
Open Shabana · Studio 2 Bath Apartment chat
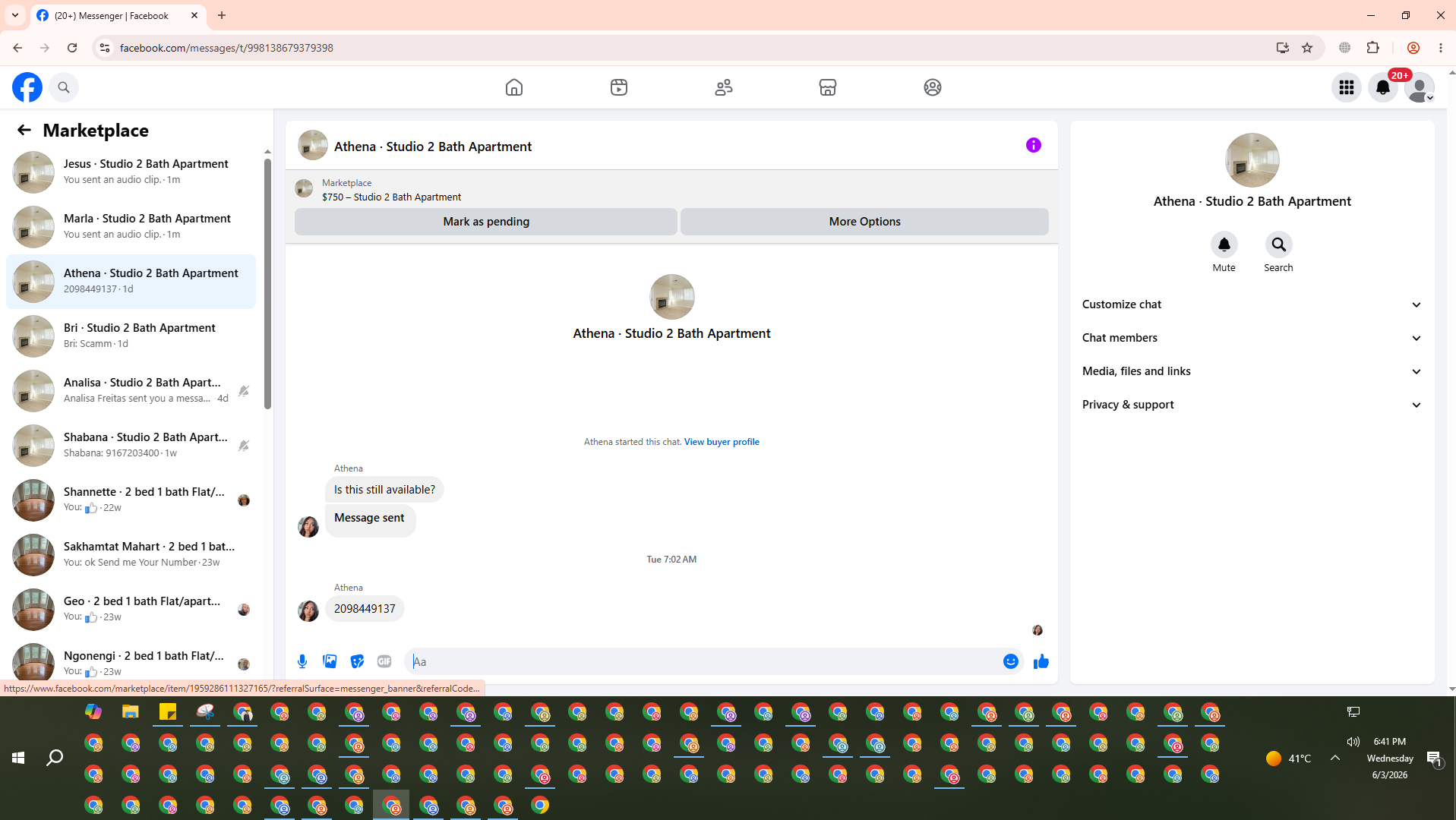[131, 445]
